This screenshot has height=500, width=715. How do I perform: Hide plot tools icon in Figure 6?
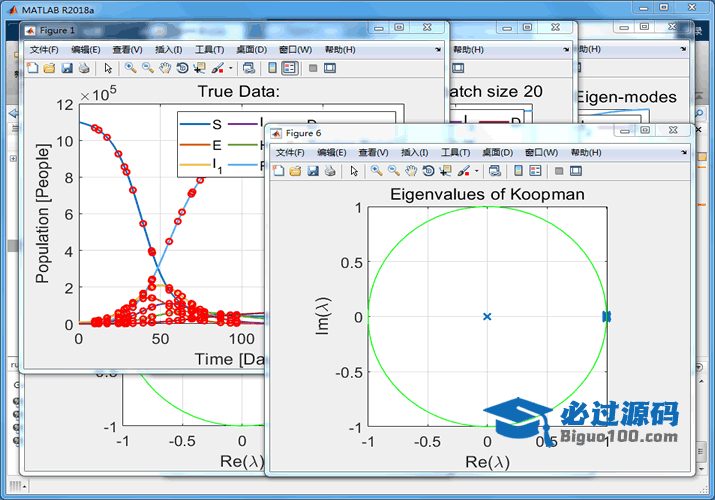coord(559,171)
